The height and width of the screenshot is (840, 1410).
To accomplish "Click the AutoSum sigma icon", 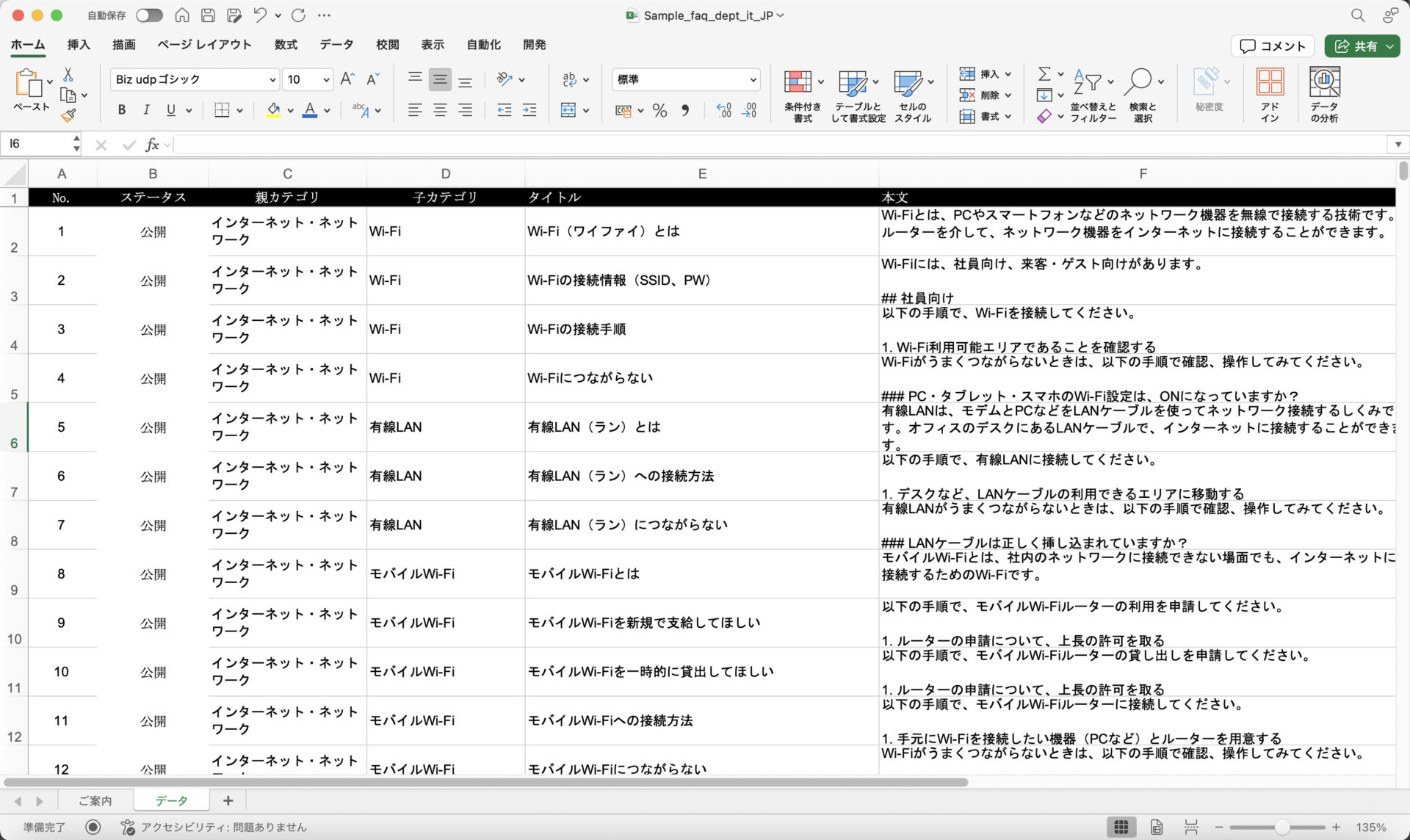I will coord(1044,74).
